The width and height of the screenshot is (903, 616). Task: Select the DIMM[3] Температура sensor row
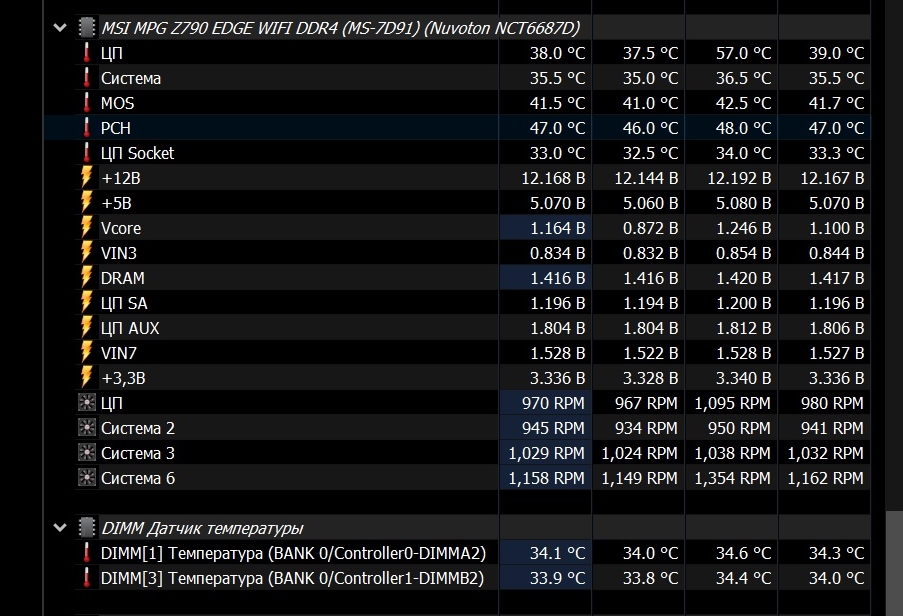click(x=292, y=578)
